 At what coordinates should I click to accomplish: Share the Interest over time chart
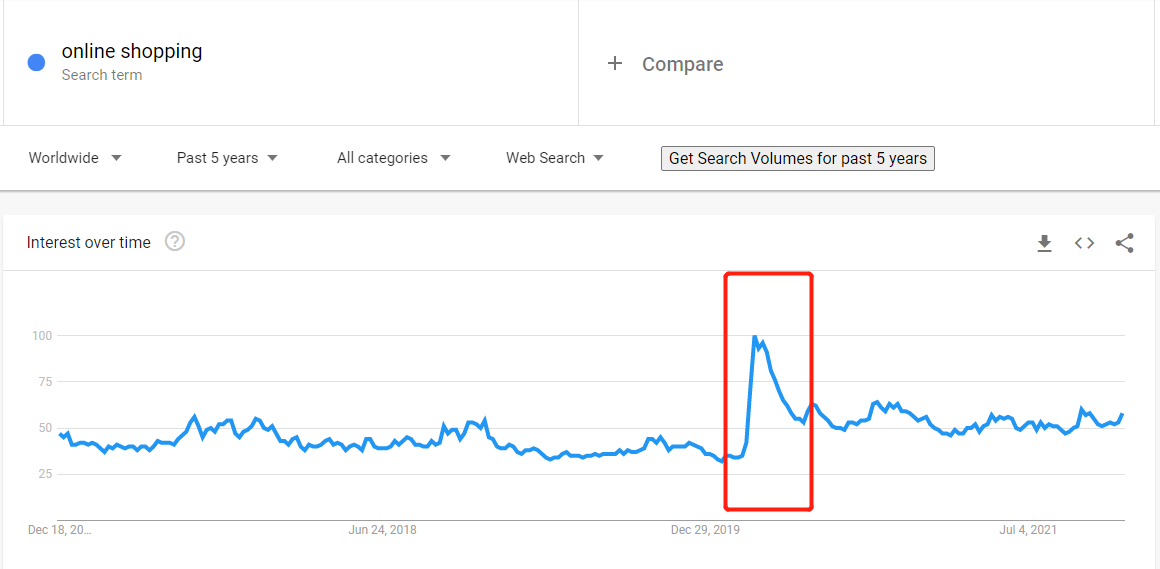[1124, 243]
